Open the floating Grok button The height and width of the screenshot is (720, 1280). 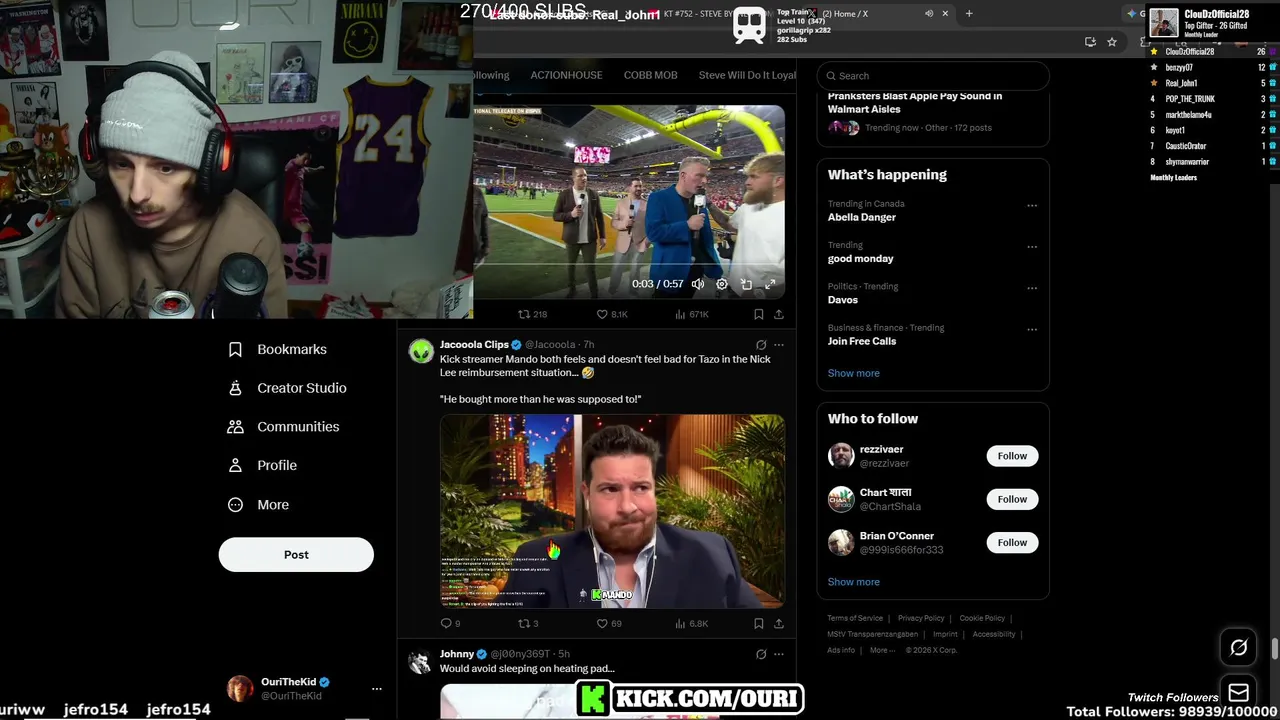click(1239, 648)
